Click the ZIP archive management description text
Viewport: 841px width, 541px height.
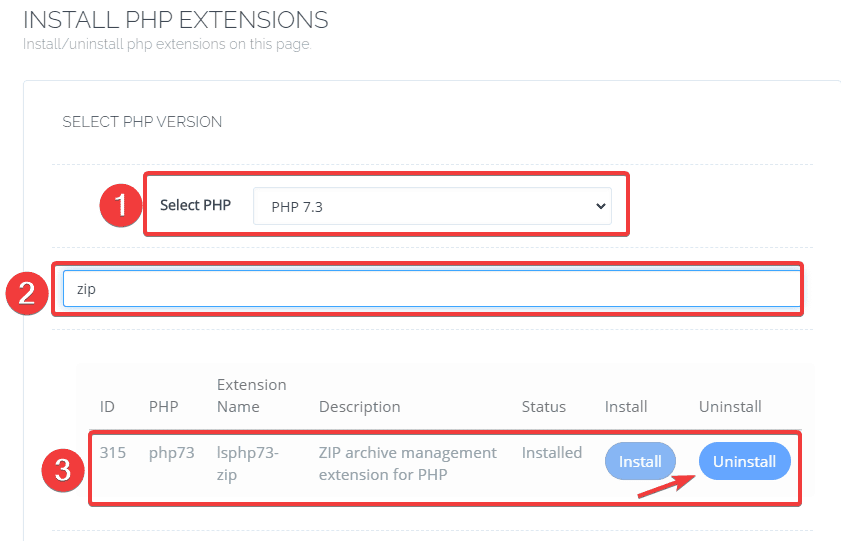click(407, 463)
